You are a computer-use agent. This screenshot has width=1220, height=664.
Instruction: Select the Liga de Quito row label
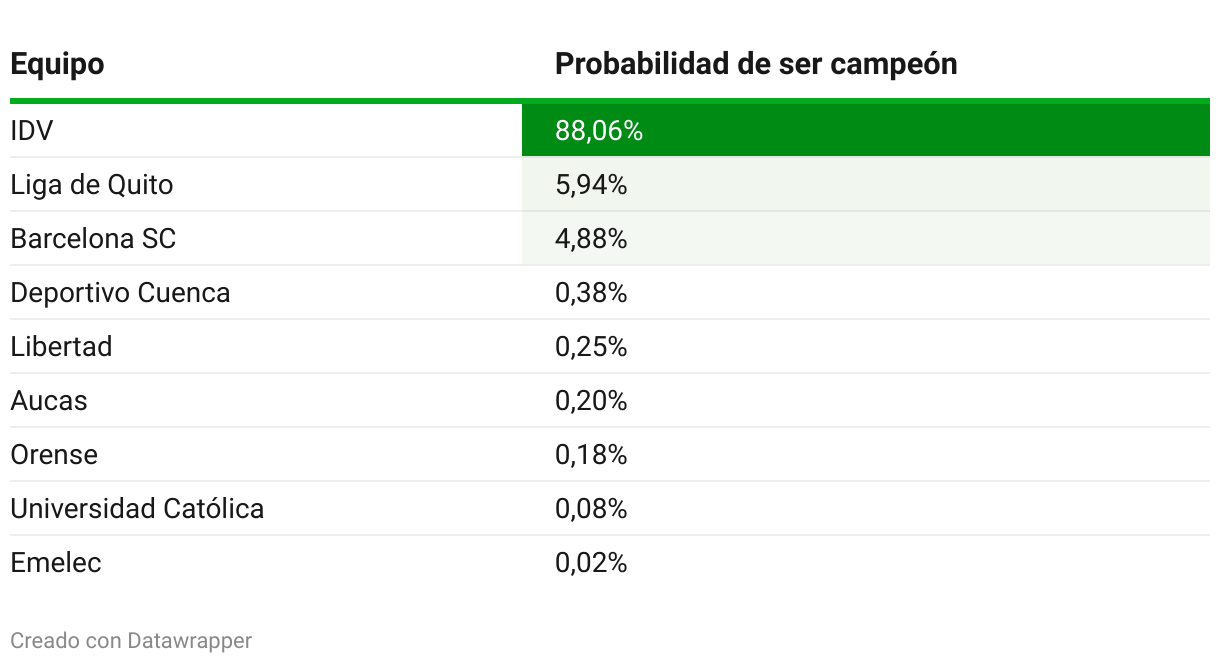91,185
